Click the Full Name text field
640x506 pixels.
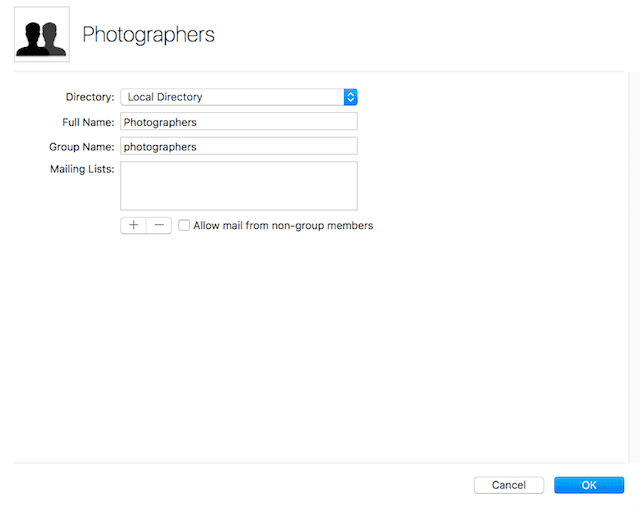coord(238,122)
